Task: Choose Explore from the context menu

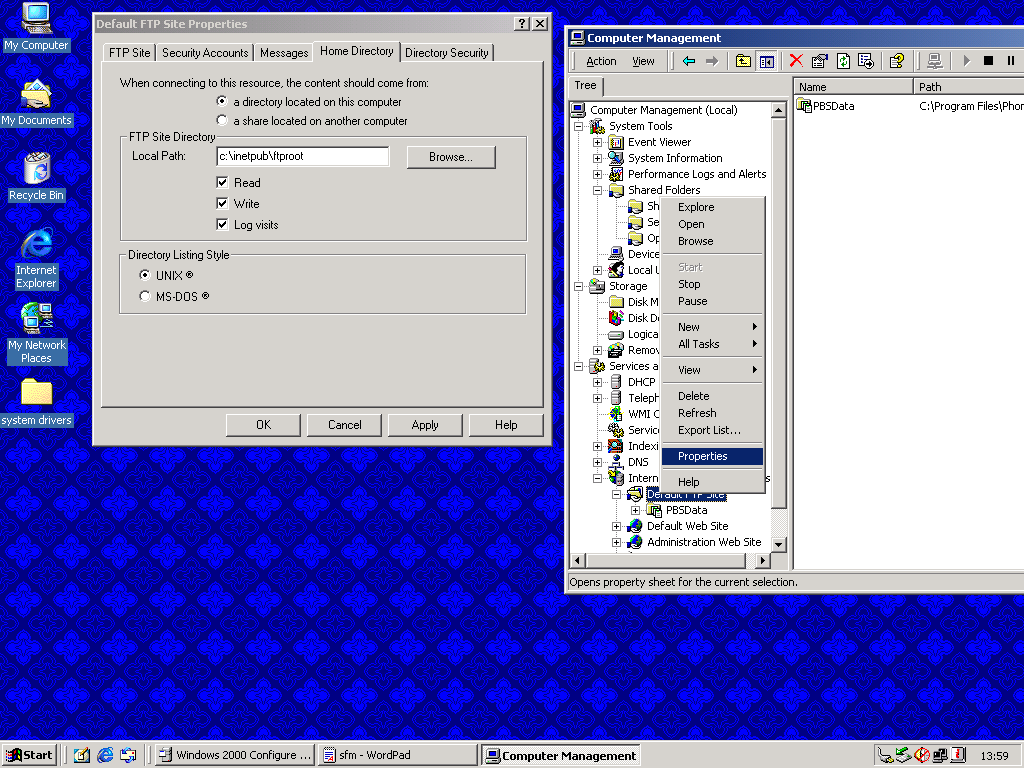Action: [x=712, y=207]
